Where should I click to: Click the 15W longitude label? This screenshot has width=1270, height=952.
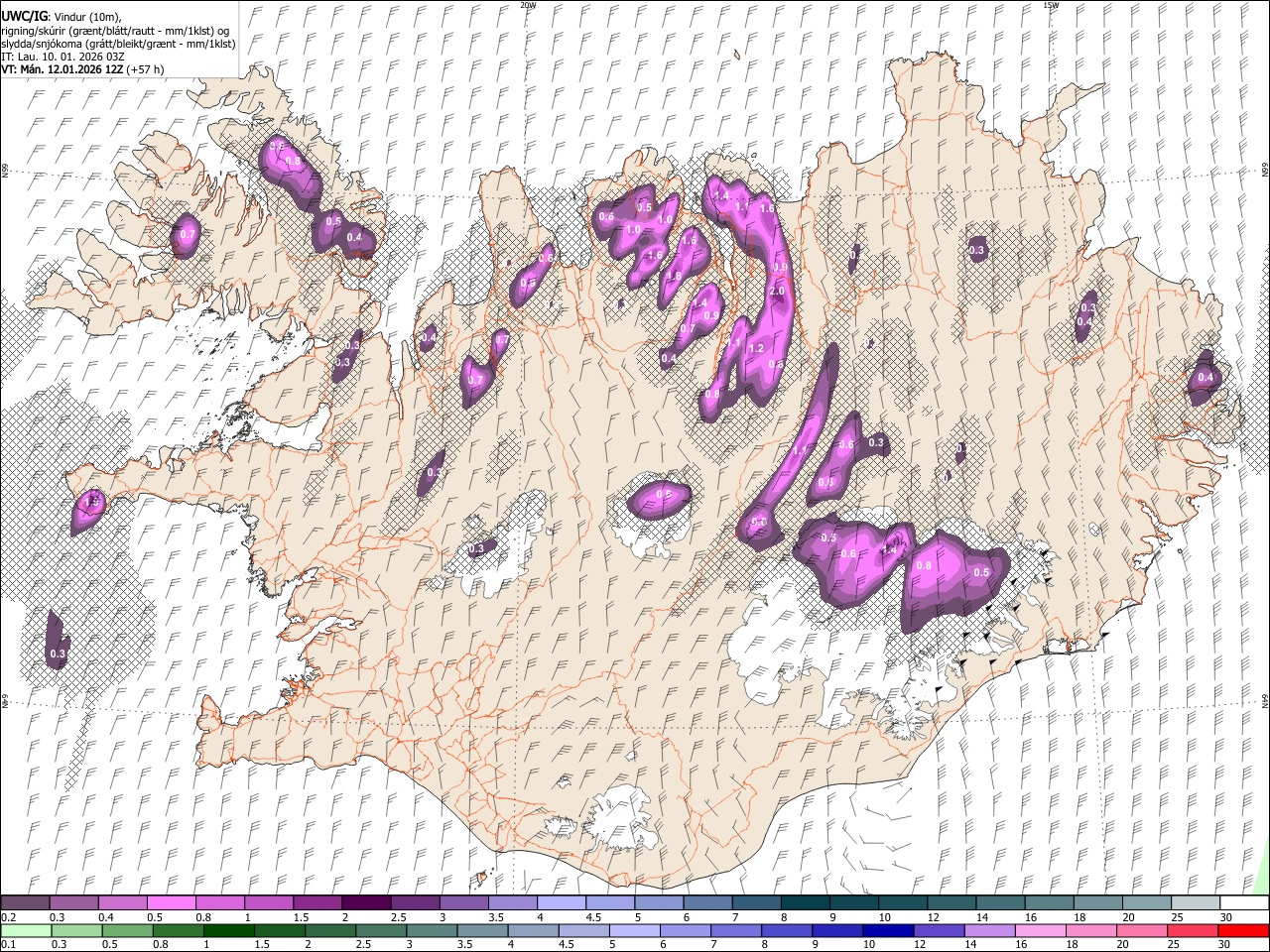(1050, 5)
